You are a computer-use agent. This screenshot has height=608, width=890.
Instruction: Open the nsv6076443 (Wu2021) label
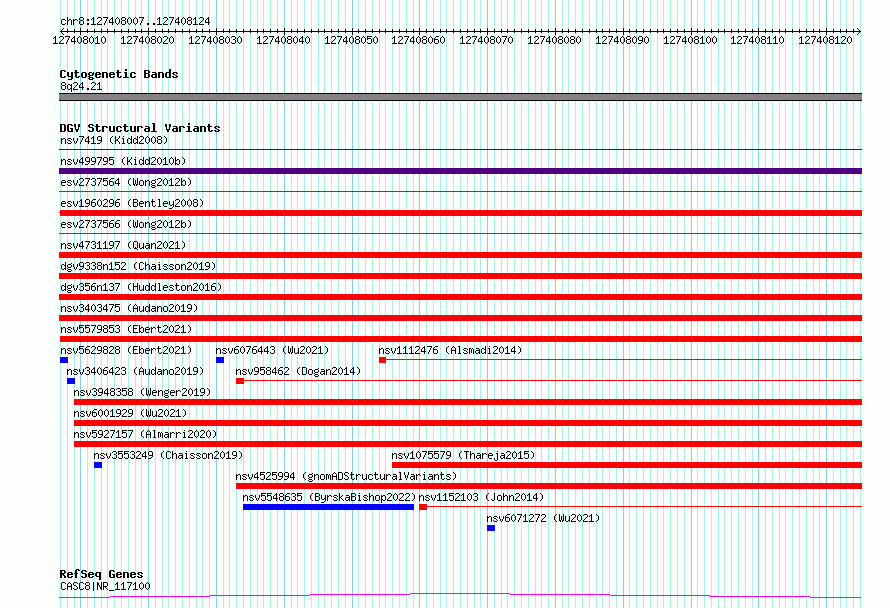click(272, 350)
